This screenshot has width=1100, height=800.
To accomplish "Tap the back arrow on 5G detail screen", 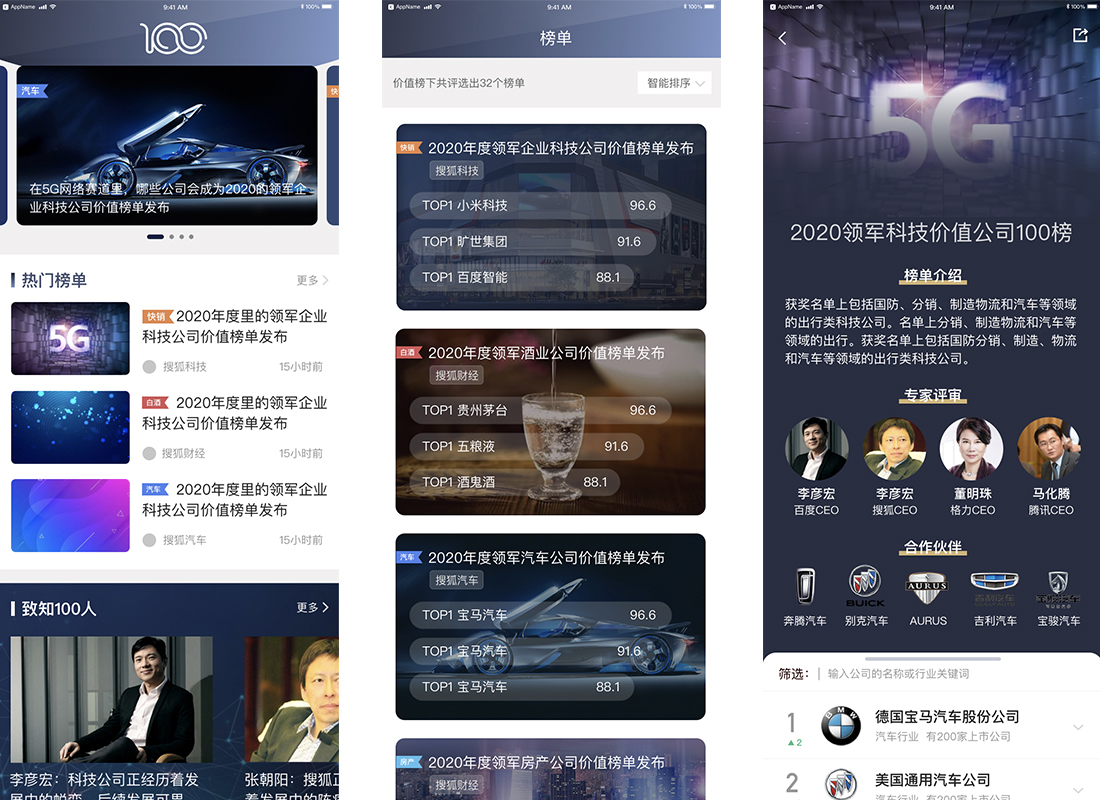I will point(782,38).
